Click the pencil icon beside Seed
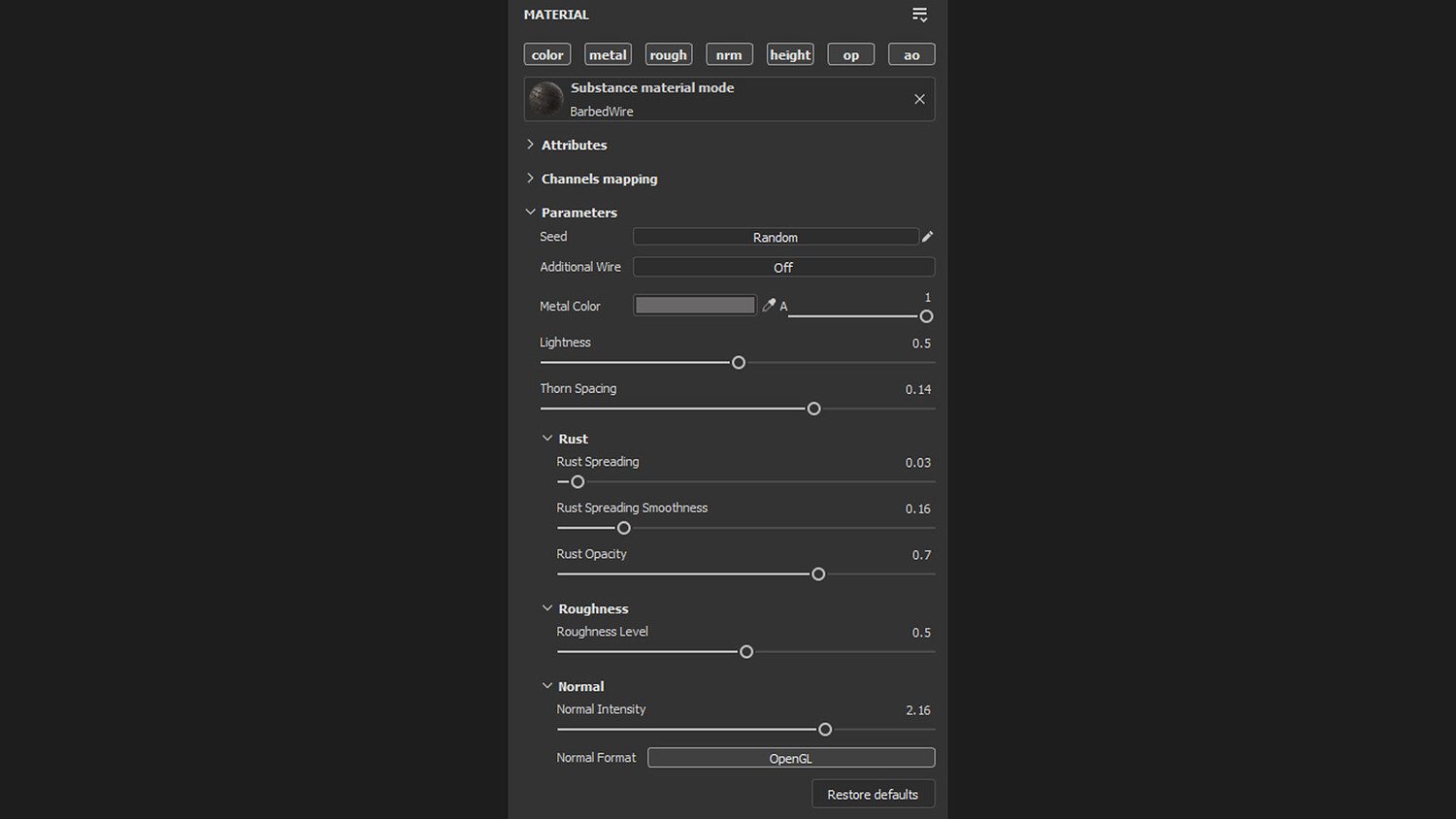1456x819 pixels. pos(928,237)
